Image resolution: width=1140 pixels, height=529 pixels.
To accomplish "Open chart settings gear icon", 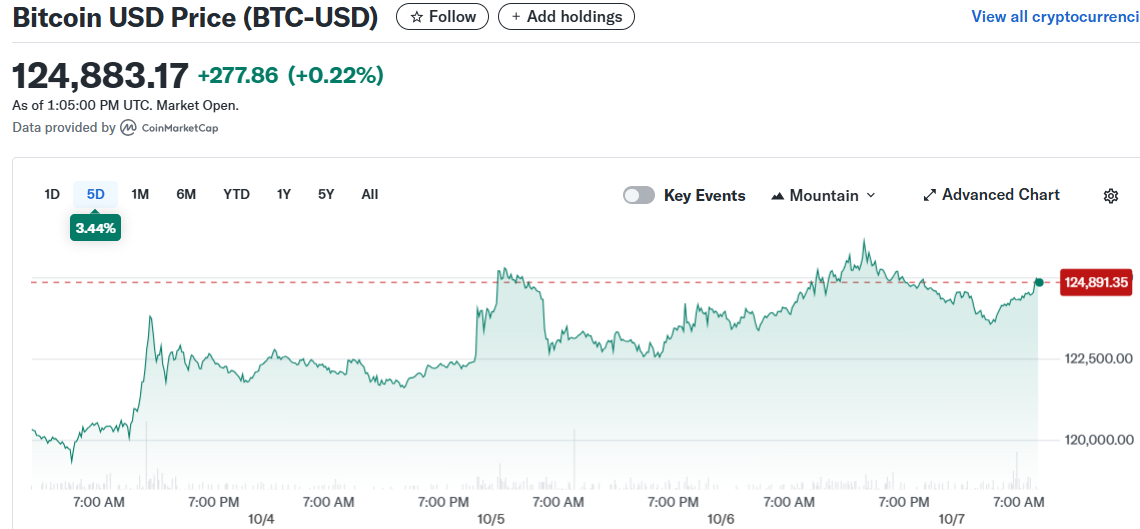I will [1110, 196].
